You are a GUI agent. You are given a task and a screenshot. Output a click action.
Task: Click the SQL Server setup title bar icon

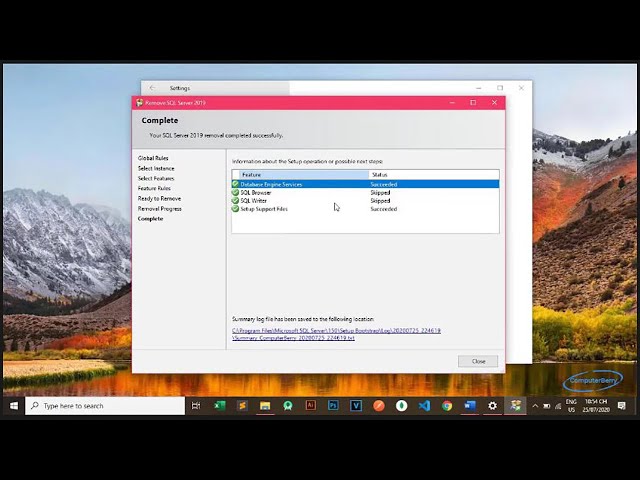(140, 103)
